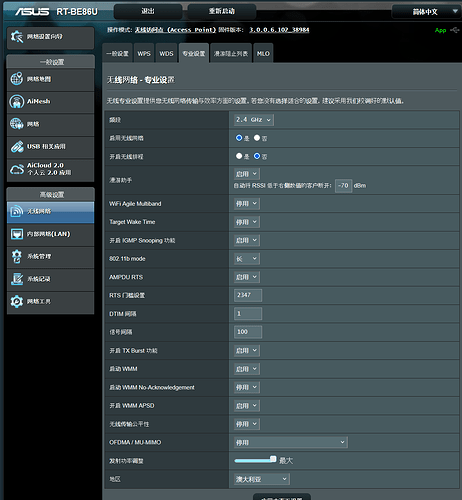The height and width of the screenshot is (500, 462).
Task: Switch to the MLO tab
Action: point(263,53)
